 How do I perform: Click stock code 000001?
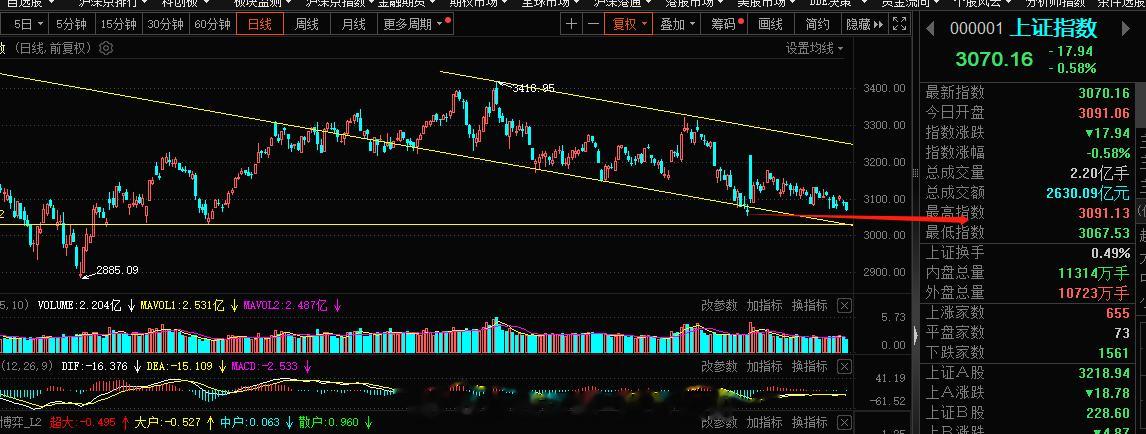click(x=976, y=28)
